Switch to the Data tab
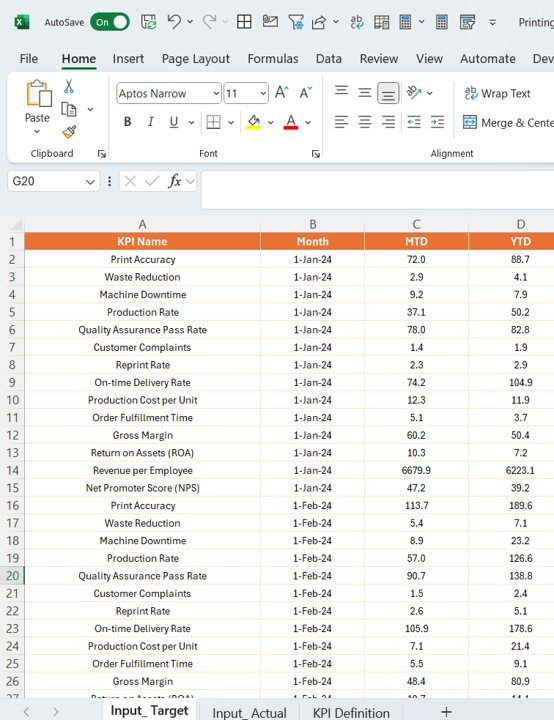Viewport: 554px width, 720px height. [329, 59]
